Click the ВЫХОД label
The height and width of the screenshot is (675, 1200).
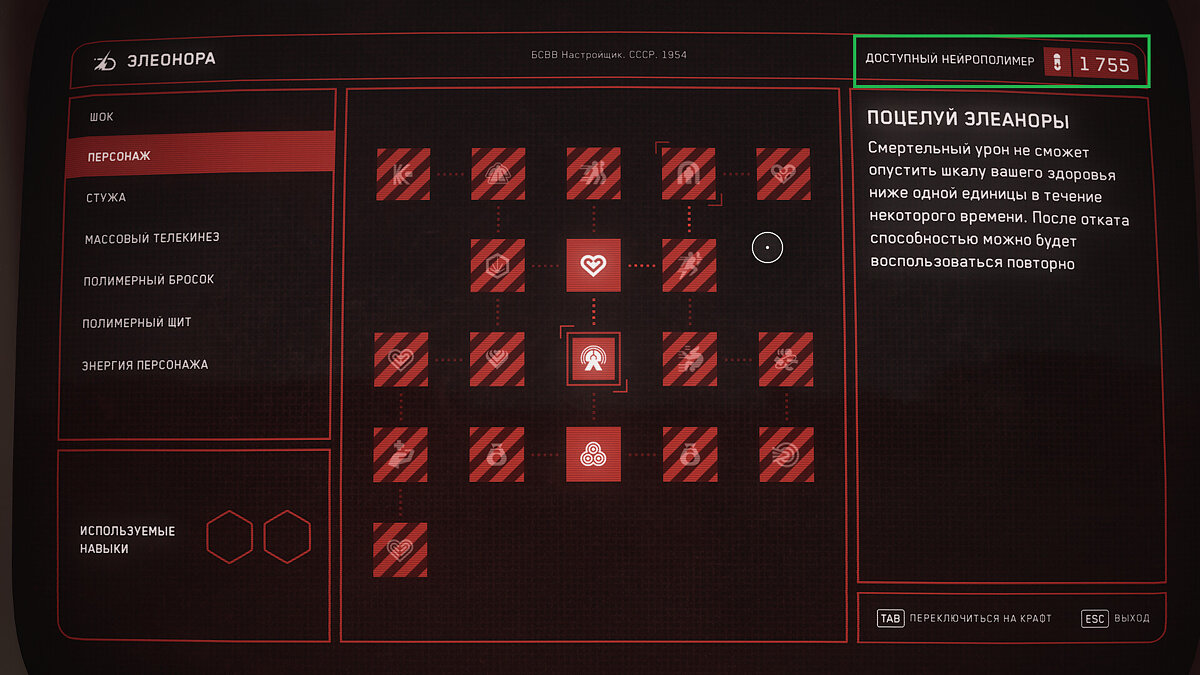(x=1133, y=619)
